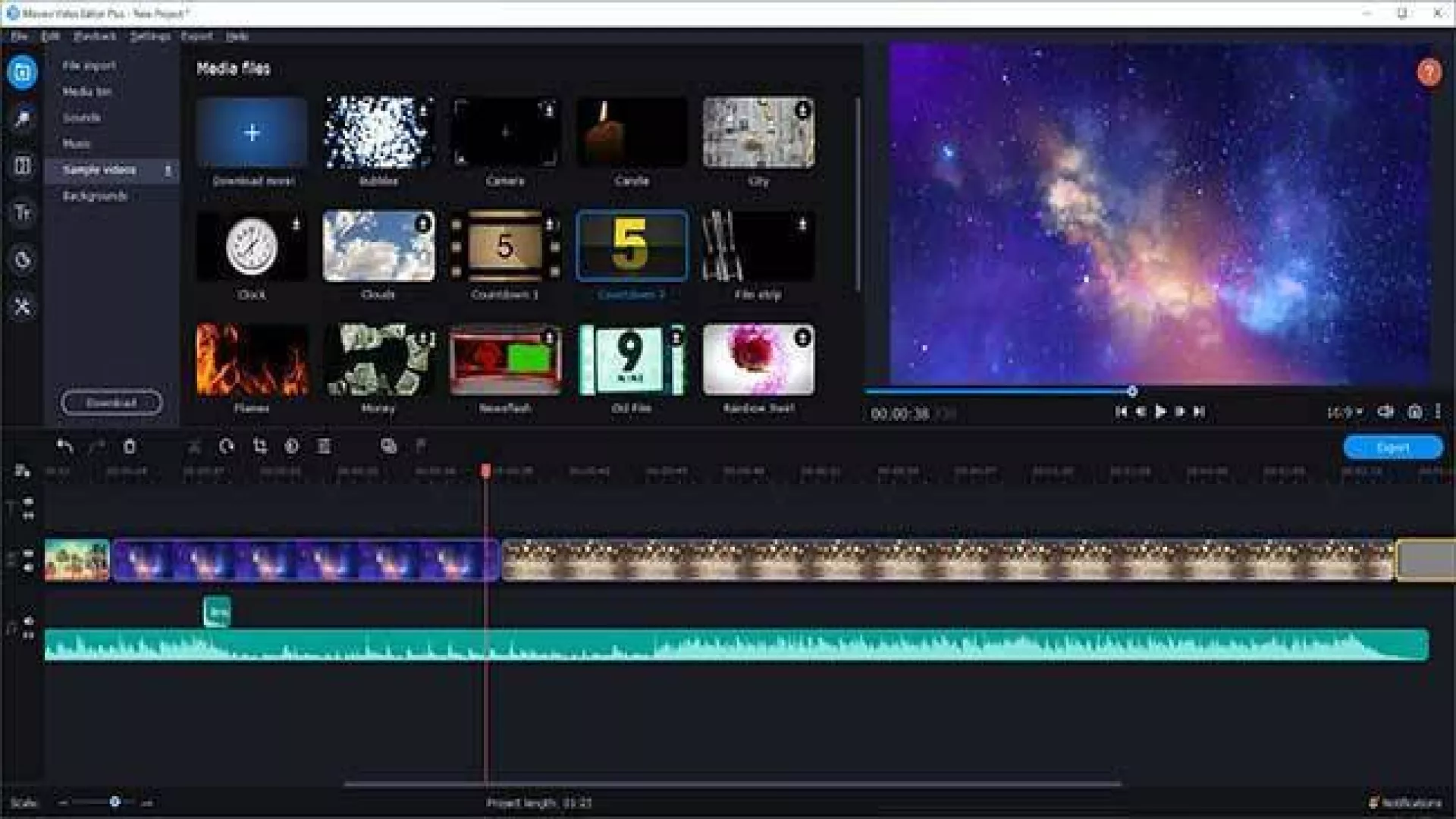Mute the audio track speaker toggle
This screenshot has width=1456, height=819.
(29, 621)
